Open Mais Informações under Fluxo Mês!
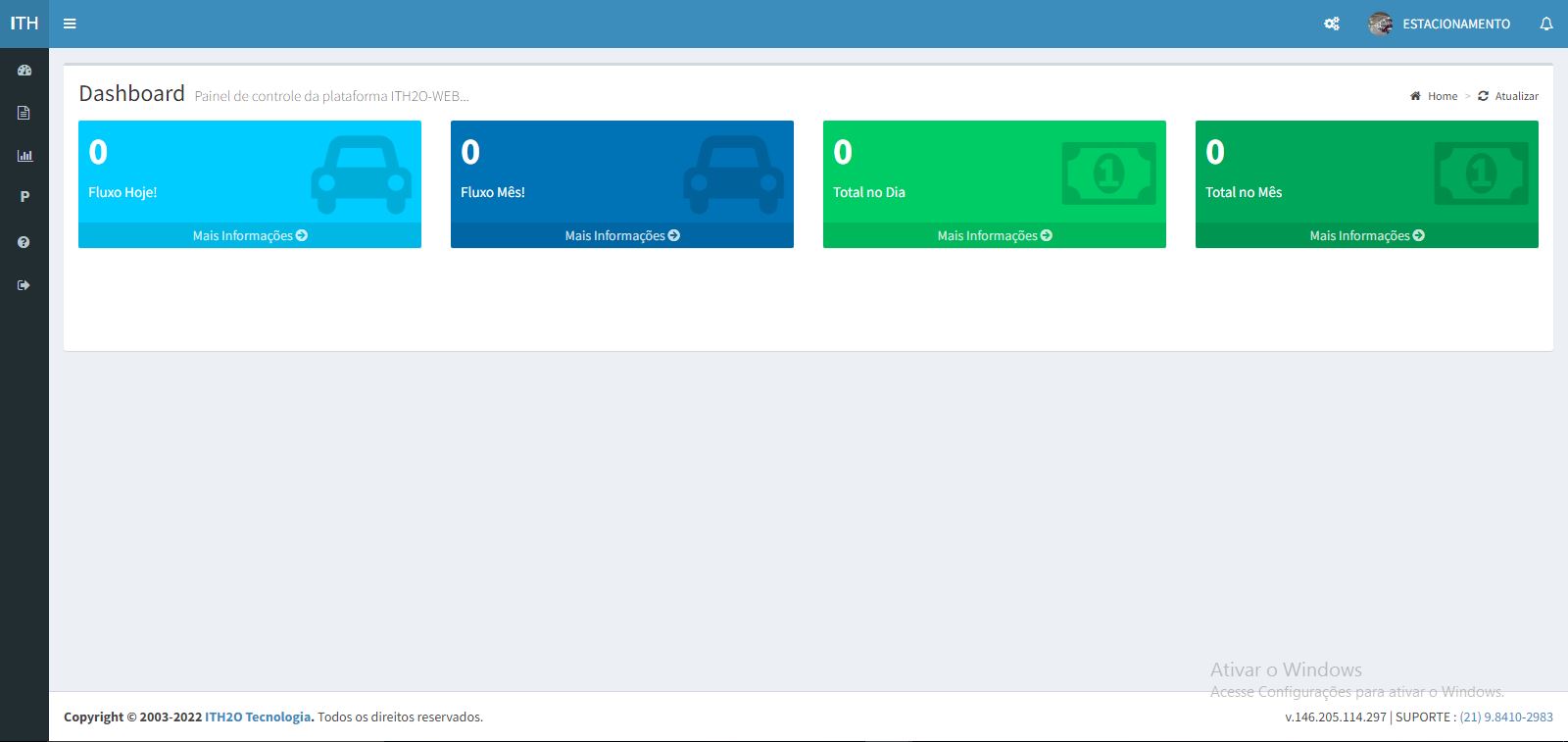The width and height of the screenshot is (1568, 742). pos(622,235)
